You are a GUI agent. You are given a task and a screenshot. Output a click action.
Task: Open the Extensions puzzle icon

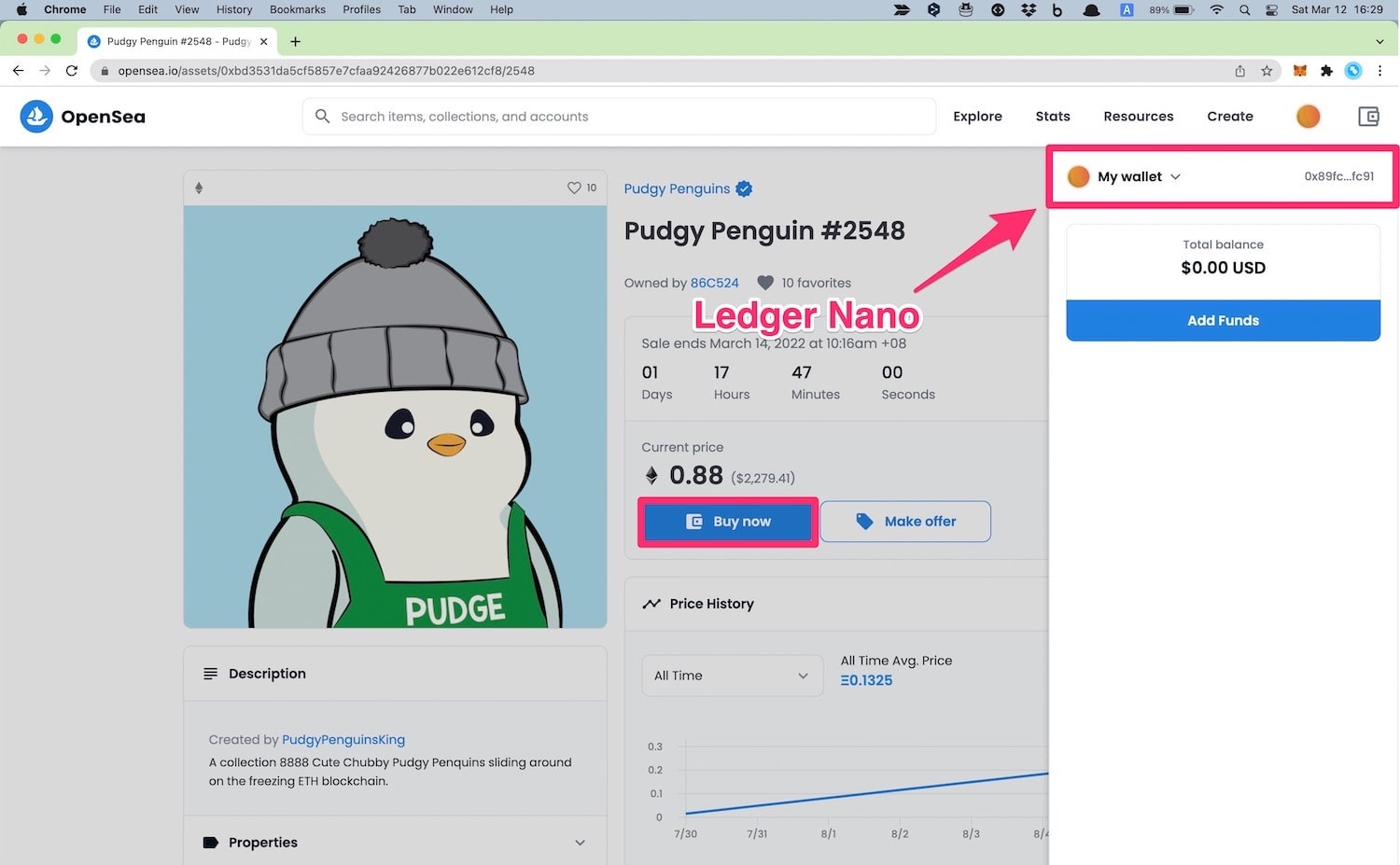(1326, 71)
